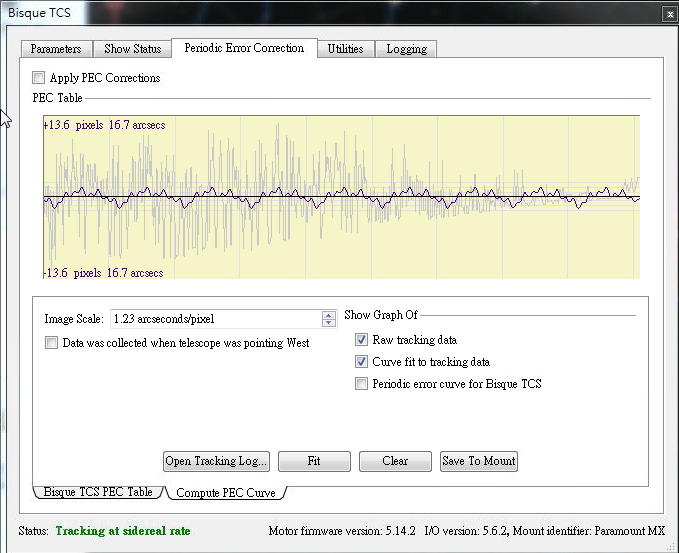Open the Logging tab
Viewport: 679px width, 553px height.
click(406, 49)
